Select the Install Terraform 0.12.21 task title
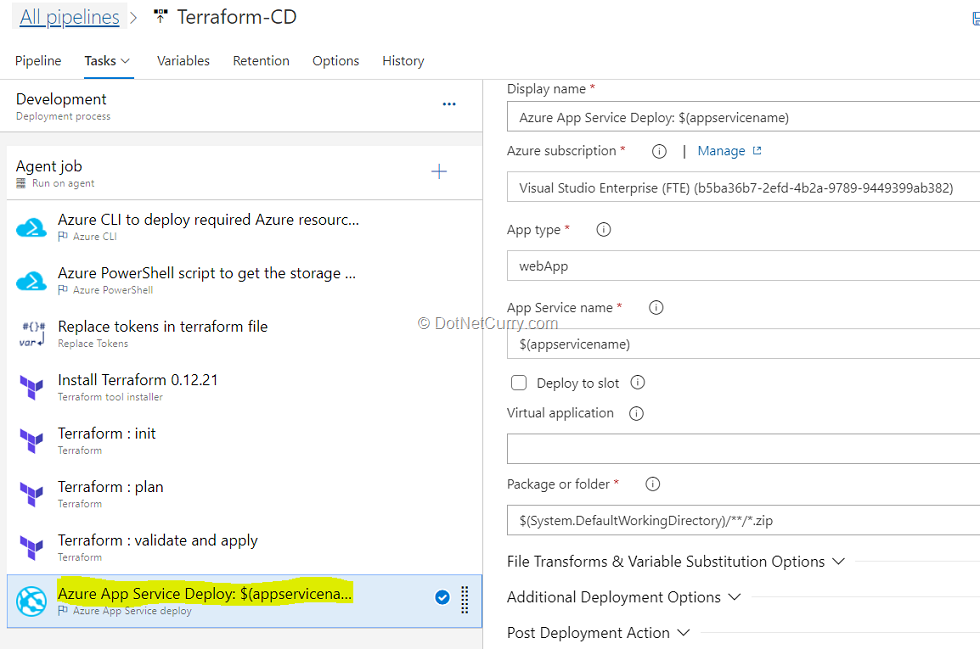This screenshot has width=980, height=649. click(138, 380)
